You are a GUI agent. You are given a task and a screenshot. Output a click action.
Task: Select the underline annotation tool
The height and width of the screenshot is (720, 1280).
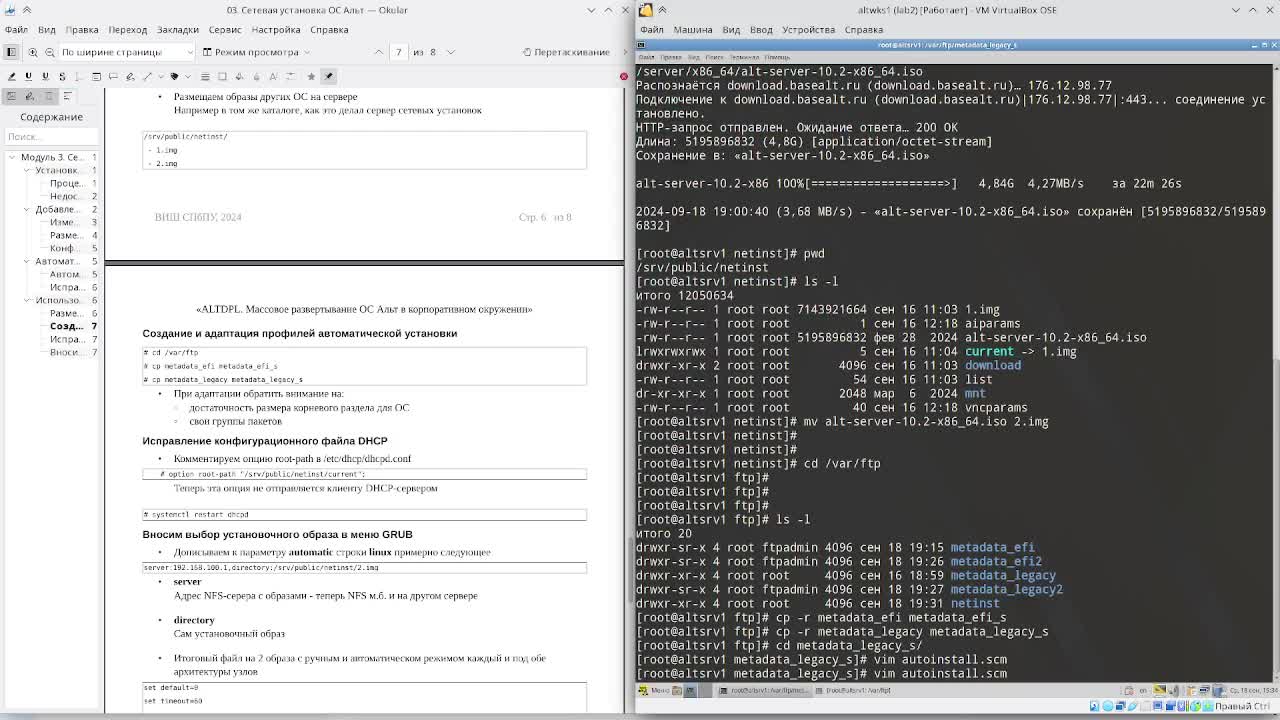(x=28, y=76)
